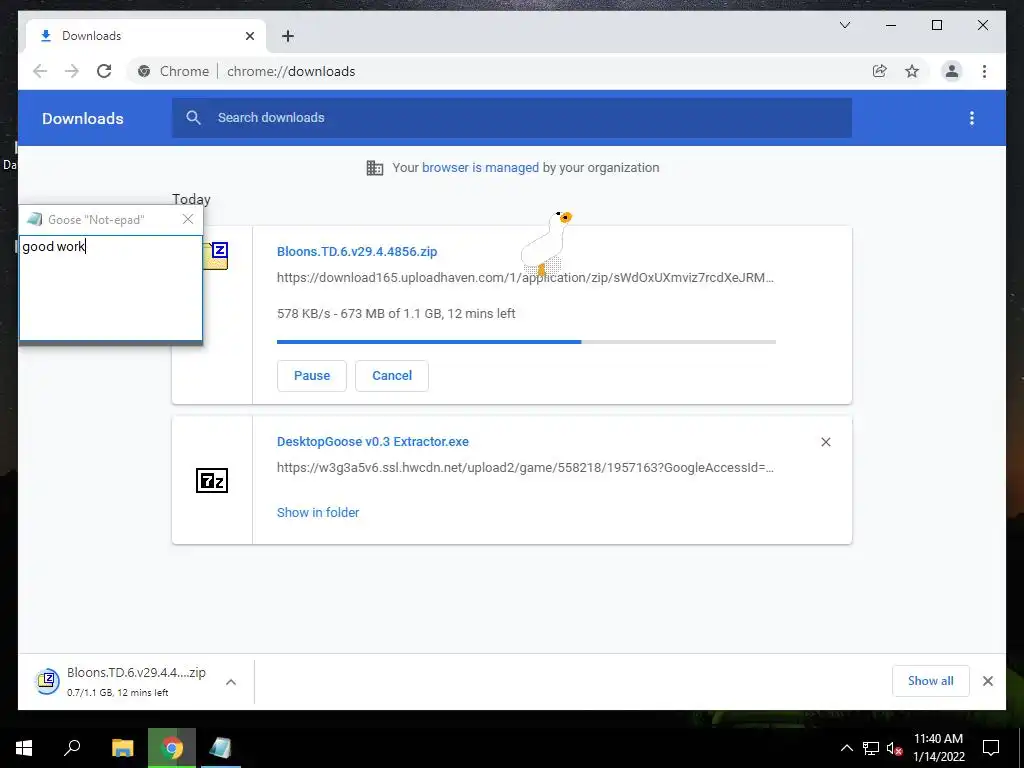Click the DesktopGoose source URL
Screen dimensions: 1024x768
[525, 468]
